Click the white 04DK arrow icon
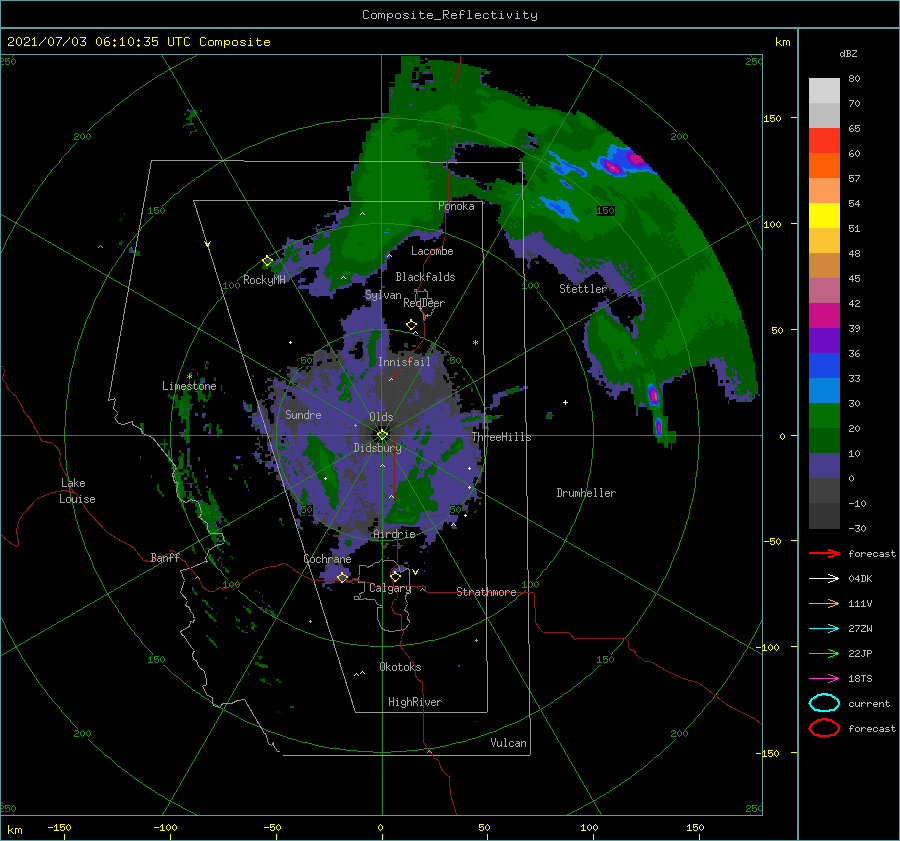The image size is (900, 841). coord(824,579)
